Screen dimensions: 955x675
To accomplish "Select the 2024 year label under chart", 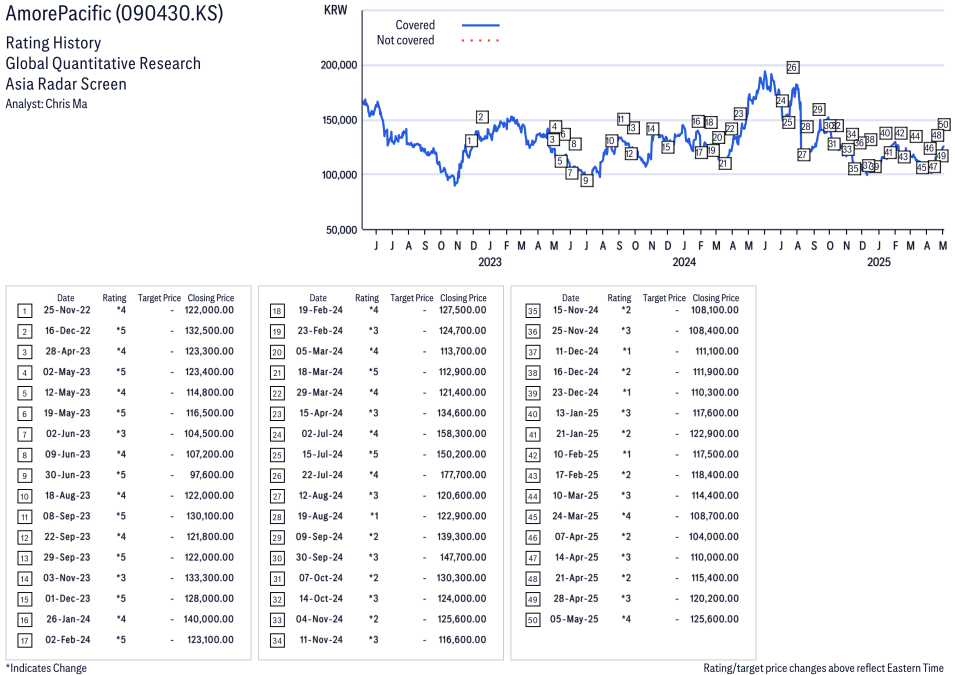I will [684, 262].
